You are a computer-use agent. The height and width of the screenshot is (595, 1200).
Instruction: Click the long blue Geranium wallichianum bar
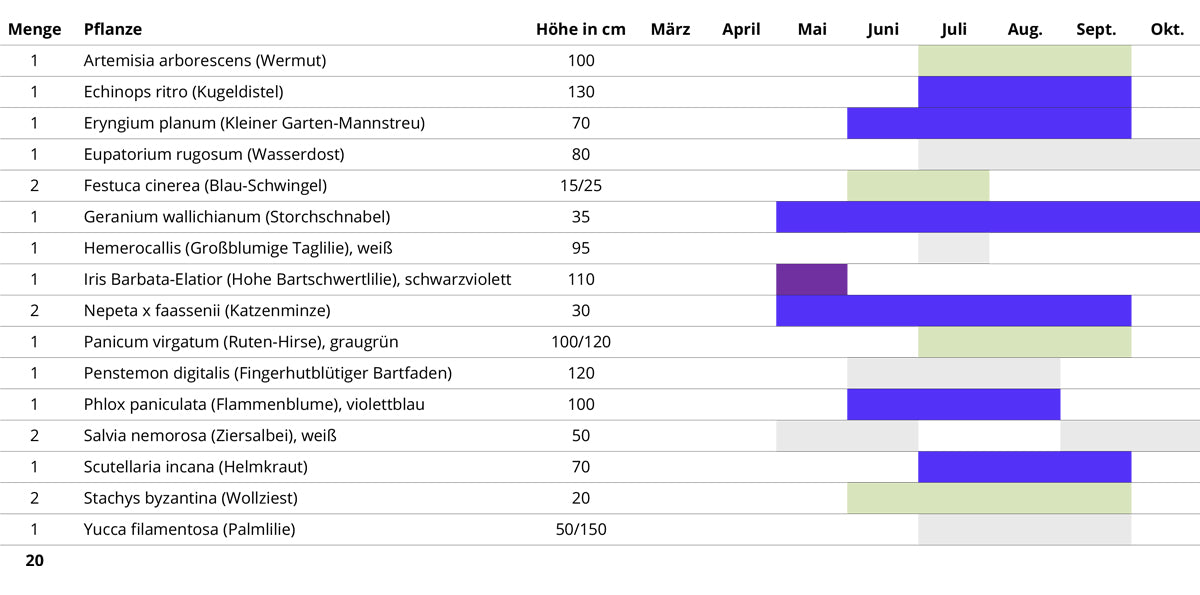[988, 217]
